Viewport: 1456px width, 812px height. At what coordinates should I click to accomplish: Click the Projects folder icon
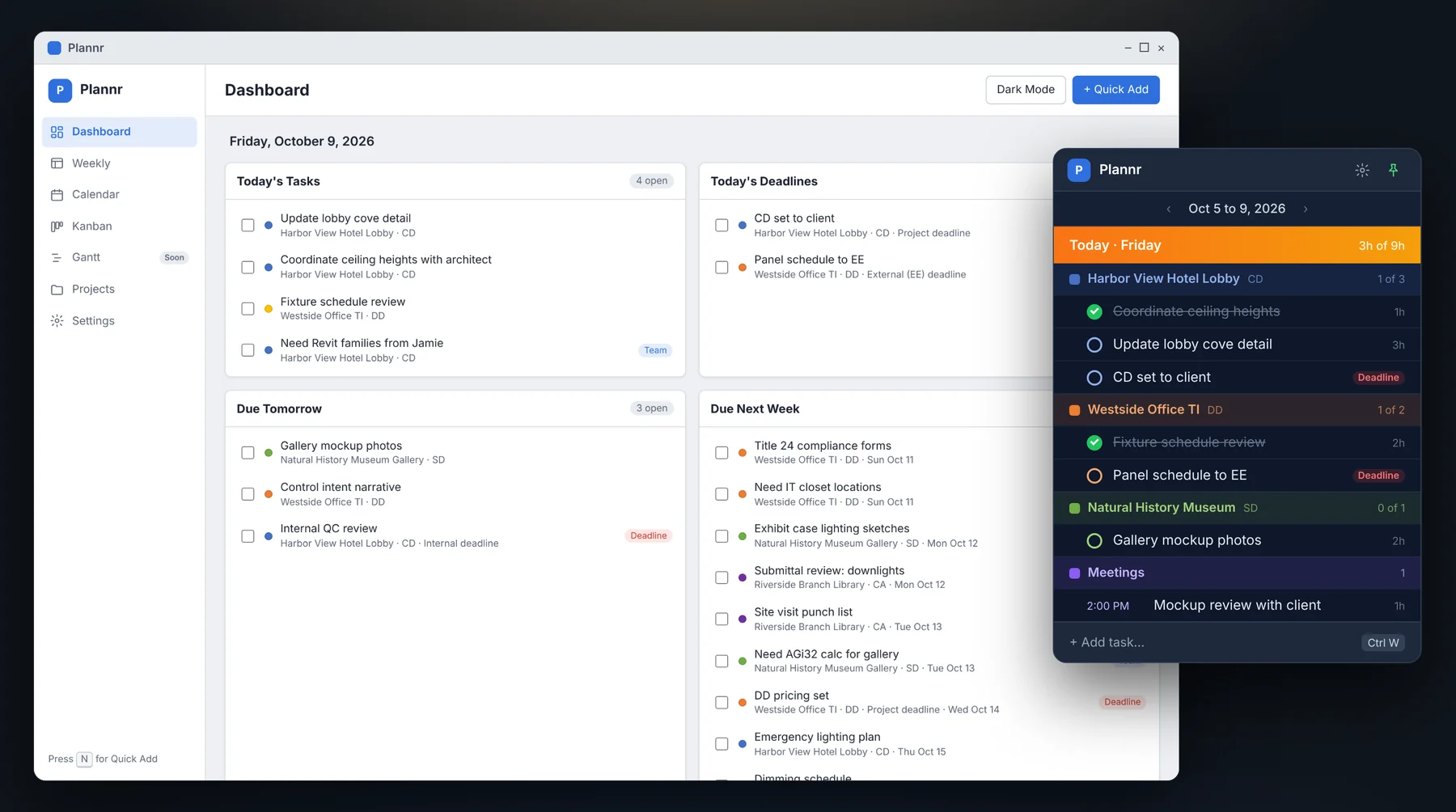tap(57, 290)
